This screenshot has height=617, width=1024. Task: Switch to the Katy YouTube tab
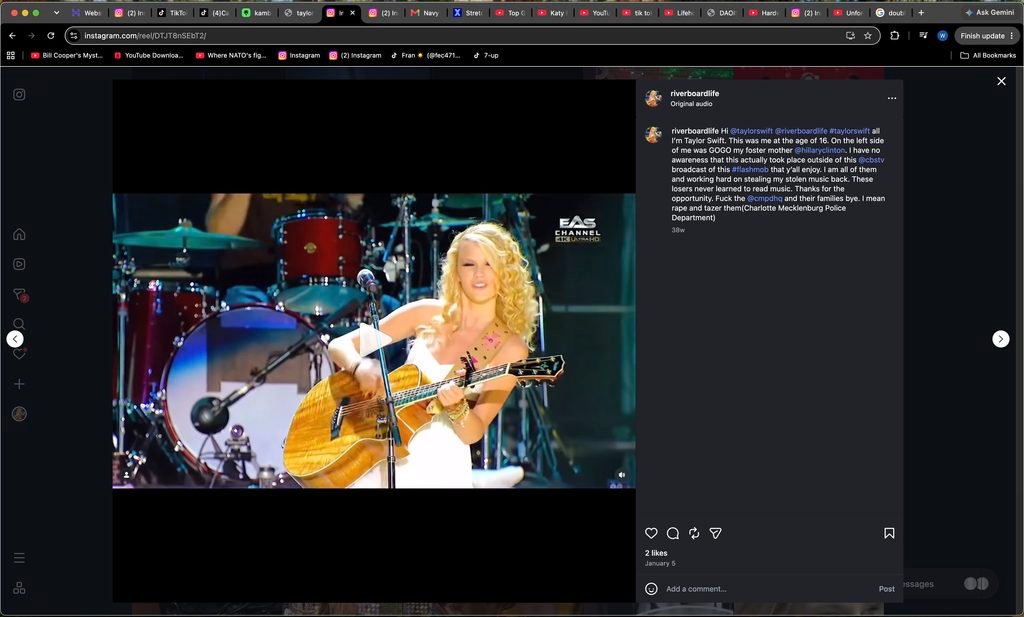click(x=552, y=12)
